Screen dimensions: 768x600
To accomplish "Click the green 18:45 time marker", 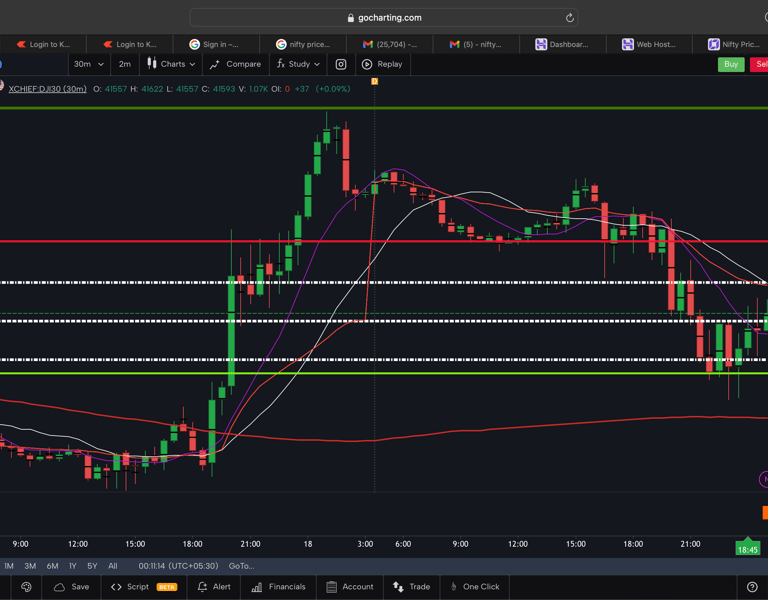I will pyautogui.click(x=747, y=549).
